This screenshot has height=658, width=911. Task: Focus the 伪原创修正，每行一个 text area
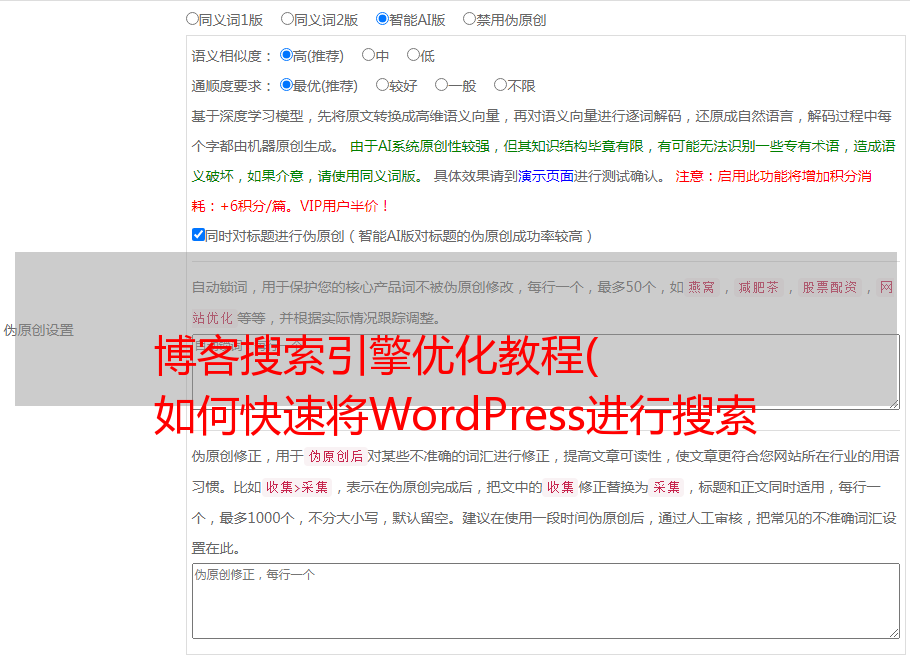pyautogui.click(x=546, y=601)
